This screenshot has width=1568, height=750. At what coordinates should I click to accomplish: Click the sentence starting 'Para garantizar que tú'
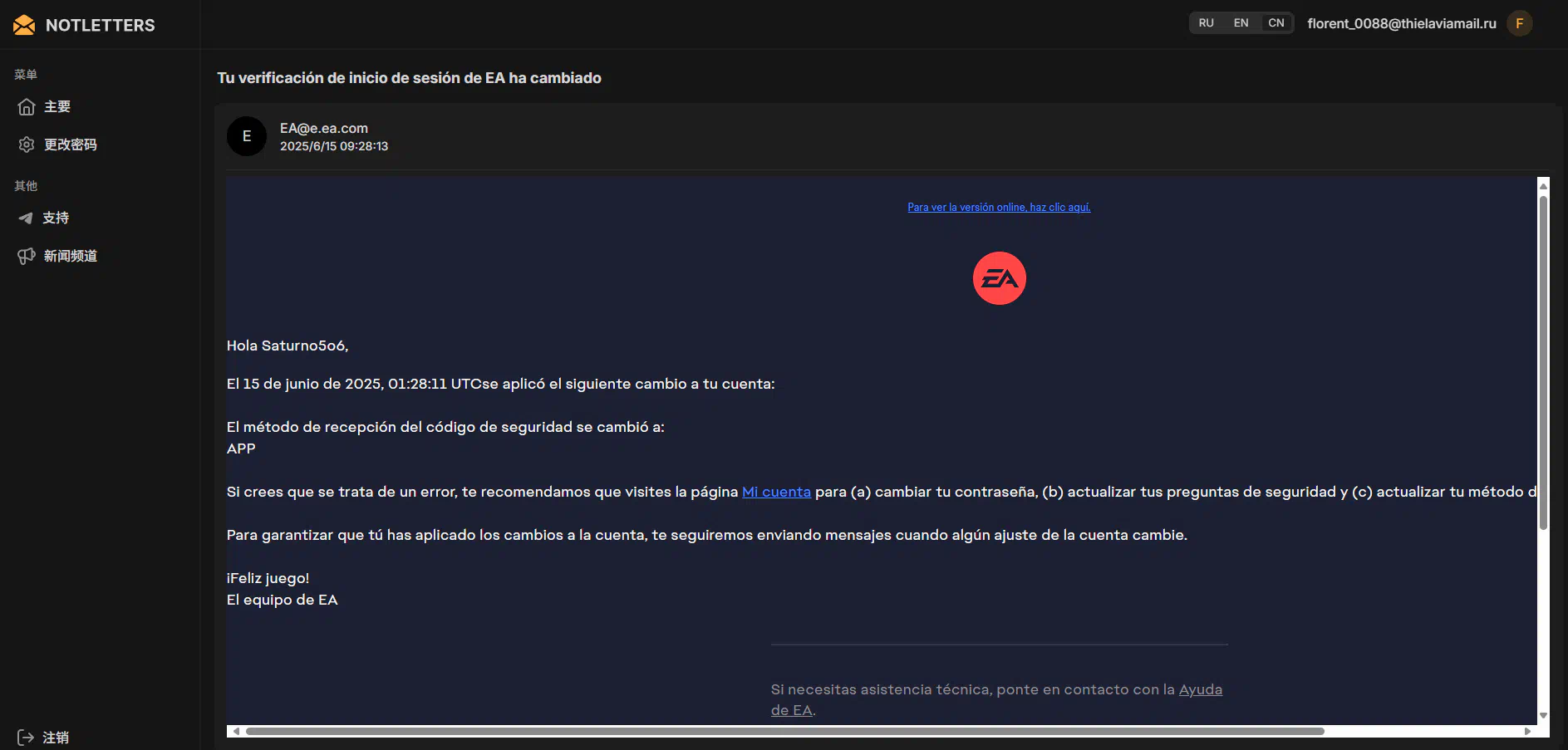click(707, 535)
